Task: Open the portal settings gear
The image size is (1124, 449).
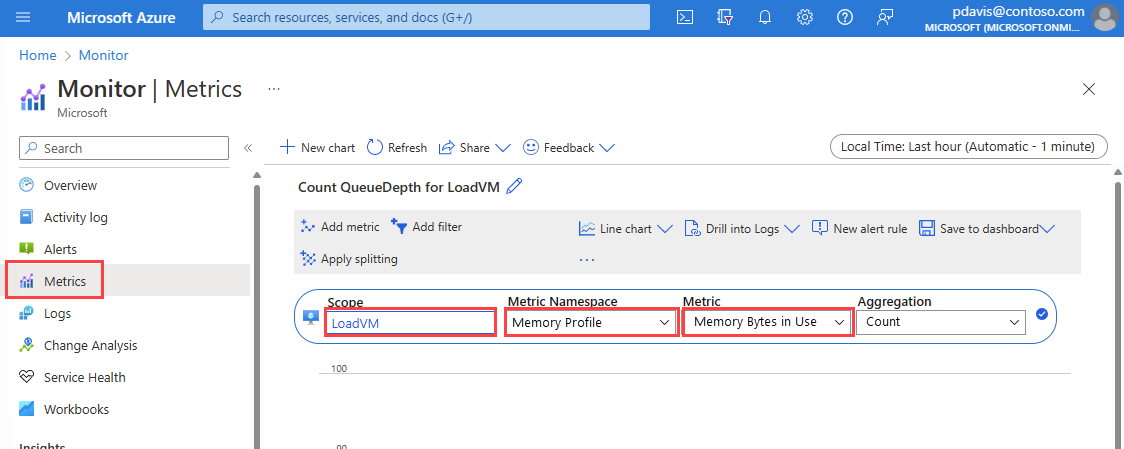Action: pos(805,17)
